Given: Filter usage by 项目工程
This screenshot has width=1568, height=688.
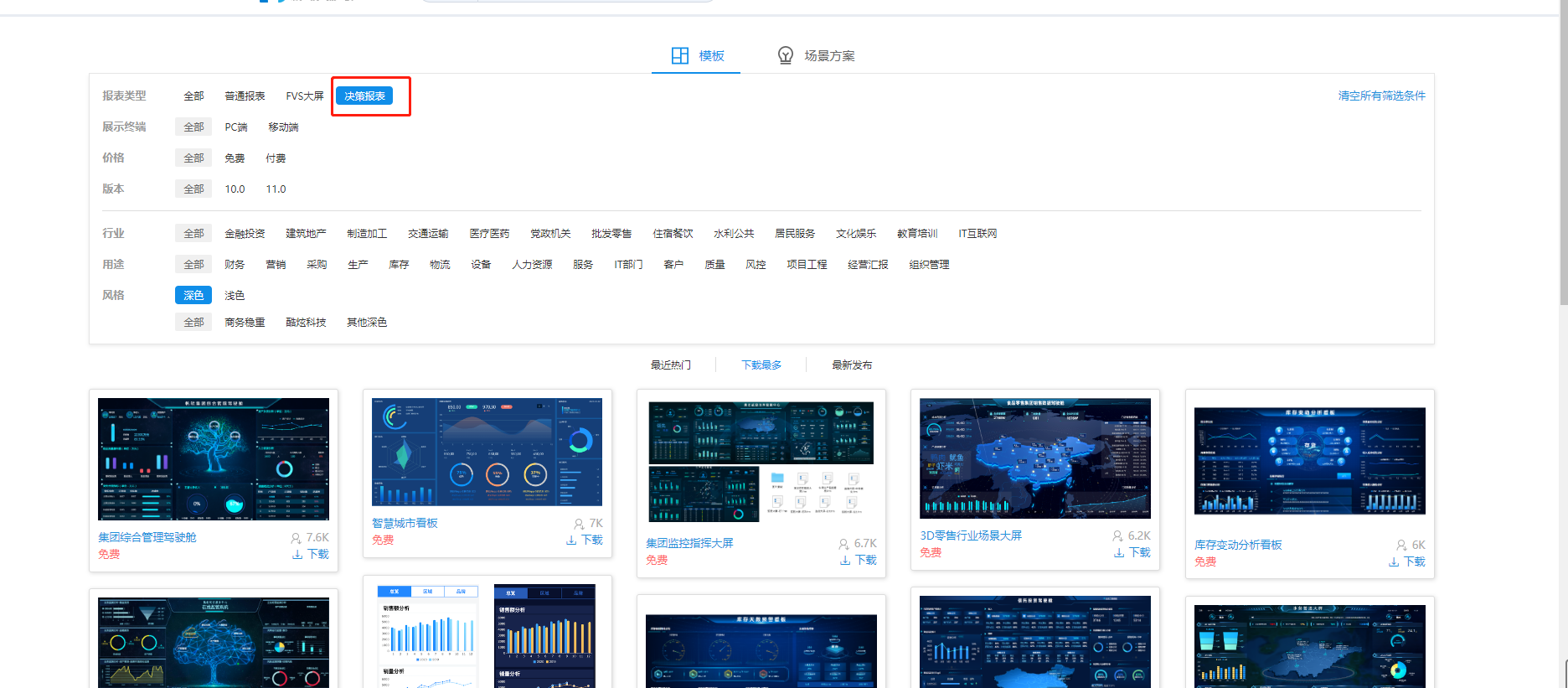Looking at the screenshot, I should click(807, 264).
